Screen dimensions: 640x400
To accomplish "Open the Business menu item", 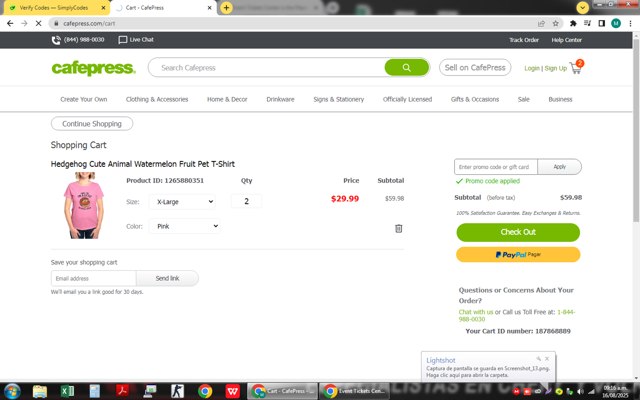I will (560, 99).
